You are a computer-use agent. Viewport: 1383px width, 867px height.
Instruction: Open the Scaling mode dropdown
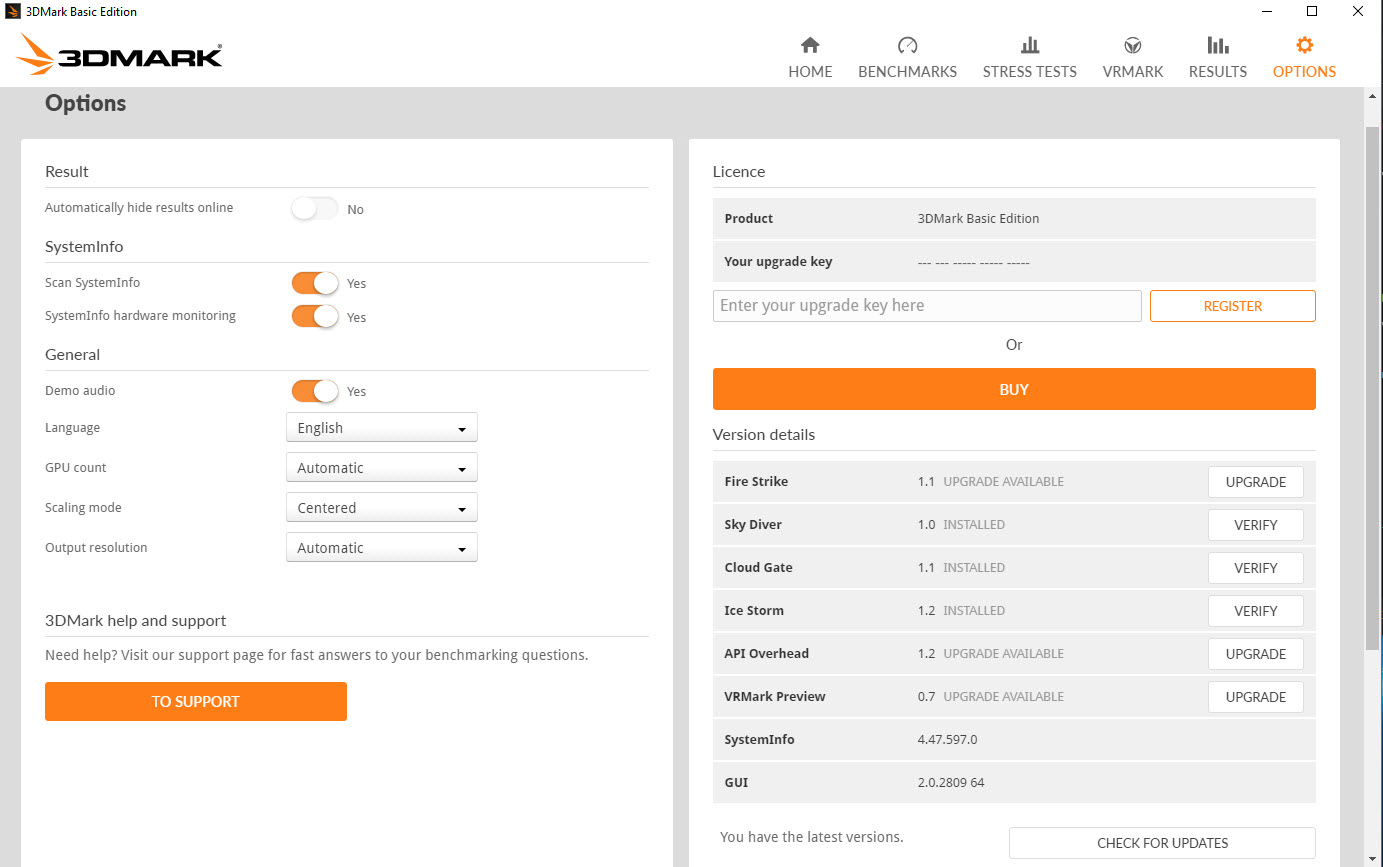click(x=382, y=507)
